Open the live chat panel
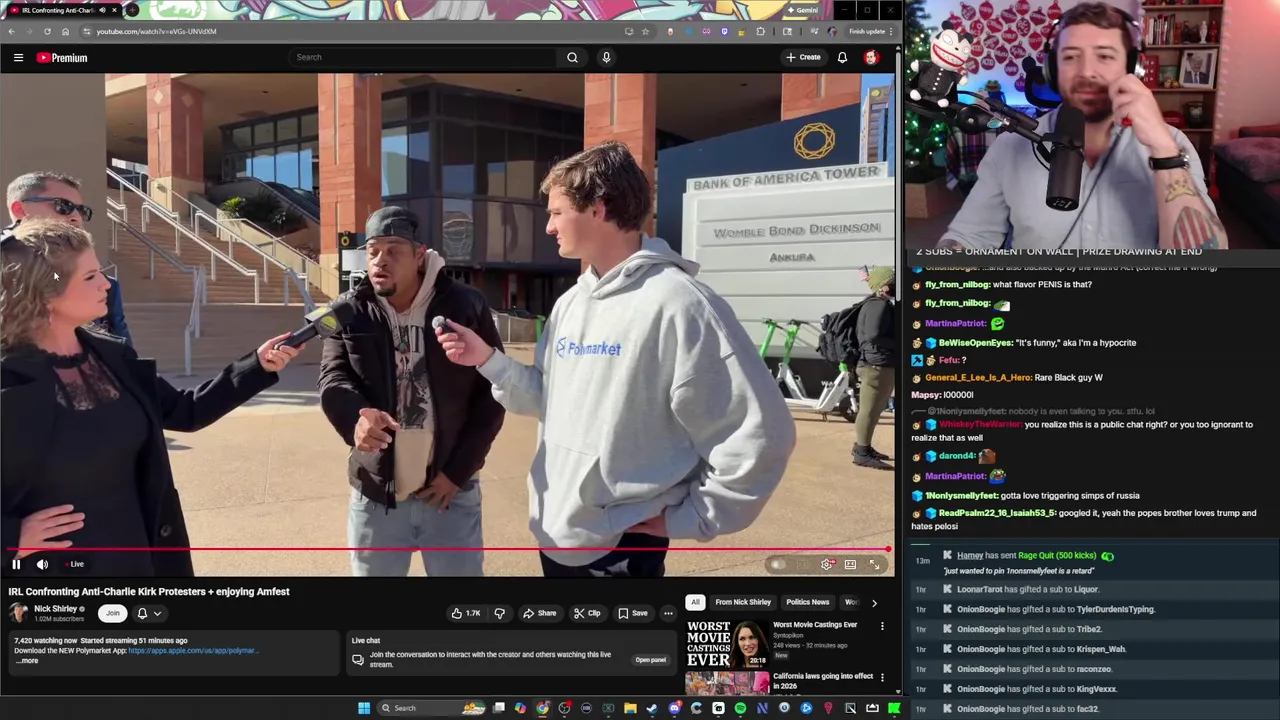 tap(650, 660)
